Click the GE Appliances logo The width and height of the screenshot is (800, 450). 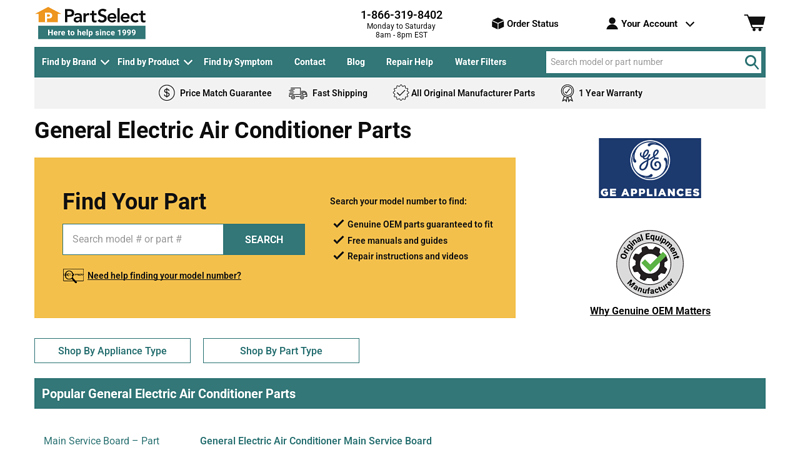click(649, 168)
